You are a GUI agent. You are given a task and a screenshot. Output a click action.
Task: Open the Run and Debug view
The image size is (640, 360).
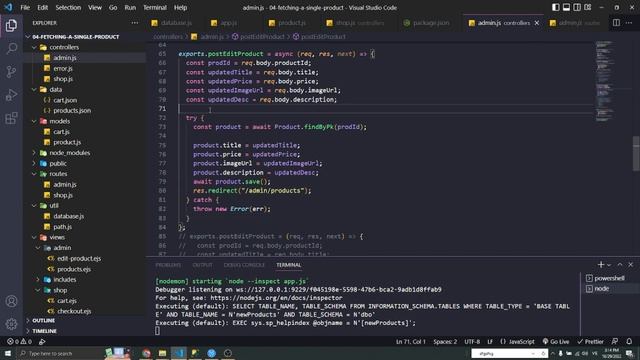[x=11, y=95]
